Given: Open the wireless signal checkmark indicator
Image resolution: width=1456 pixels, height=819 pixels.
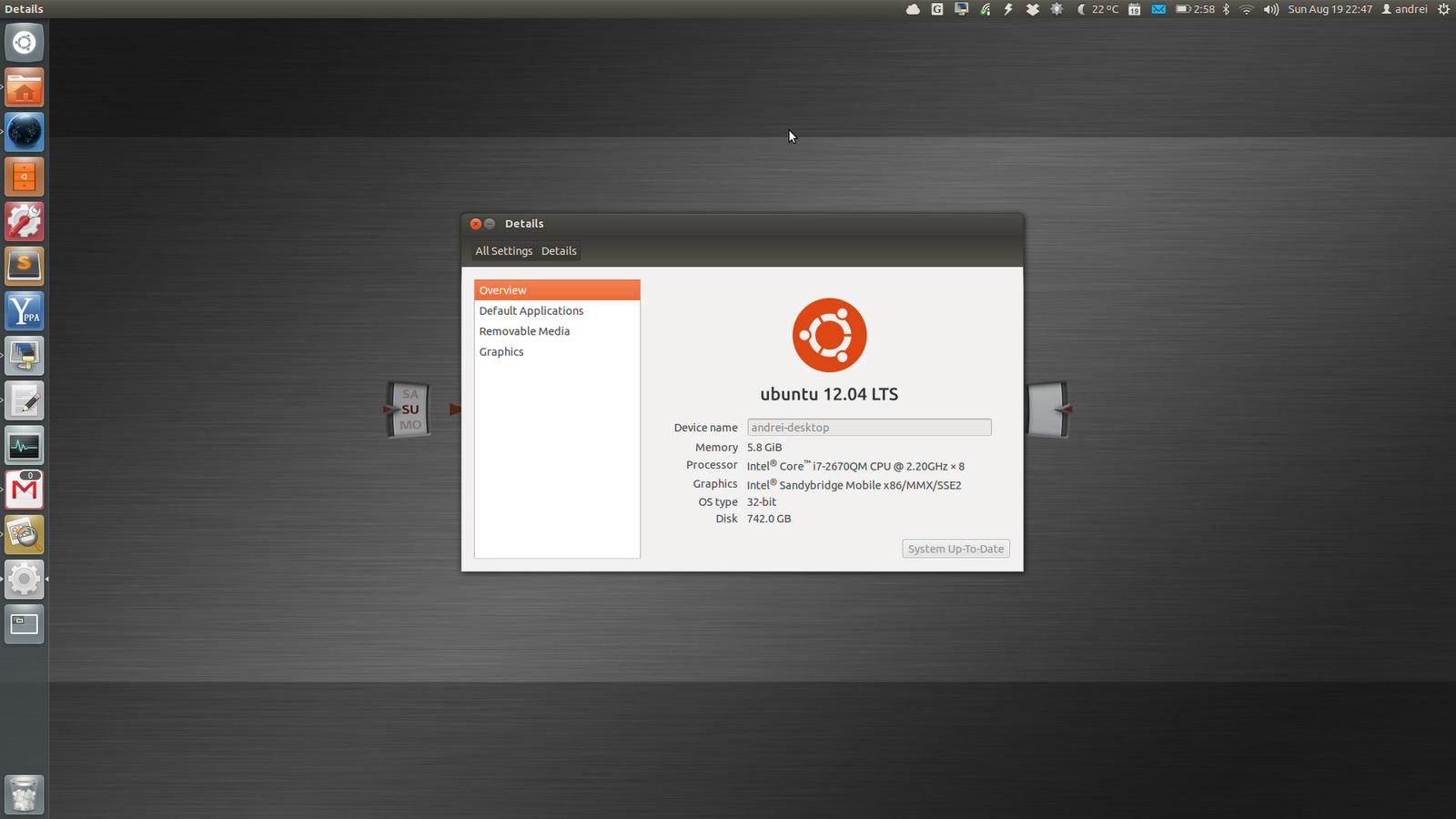Looking at the screenshot, I should [986, 9].
